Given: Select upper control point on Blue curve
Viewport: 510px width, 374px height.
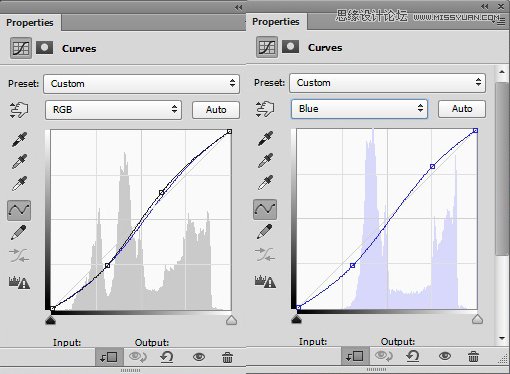Looking at the screenshot, I should 432,166.
